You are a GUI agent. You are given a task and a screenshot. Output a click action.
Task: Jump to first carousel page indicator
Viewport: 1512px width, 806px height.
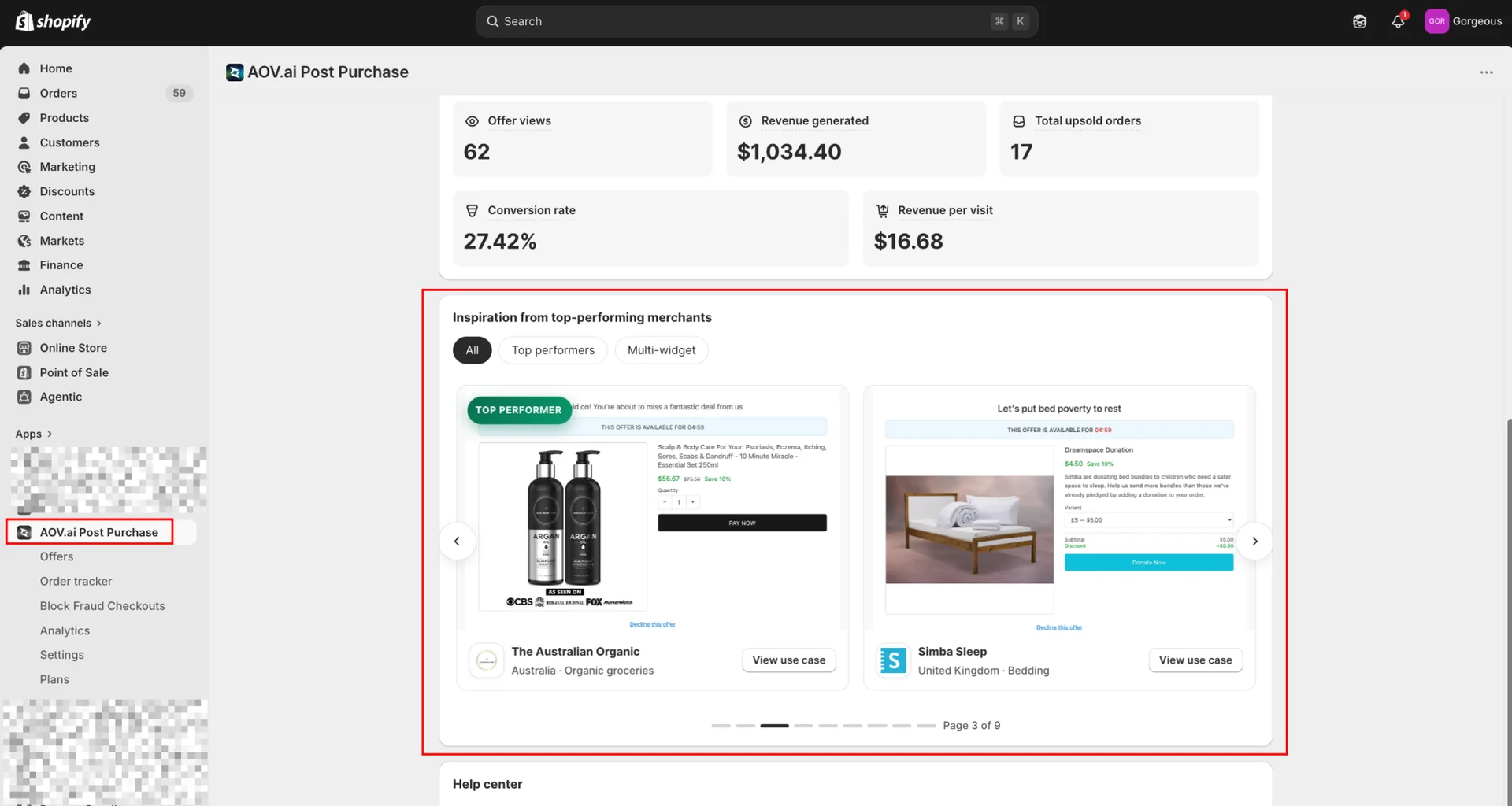coord(721,726)
